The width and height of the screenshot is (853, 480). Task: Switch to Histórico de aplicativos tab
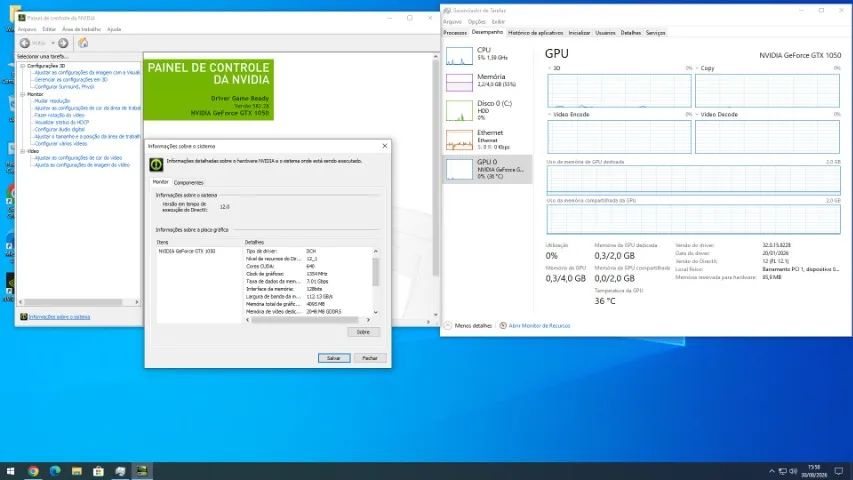click(535, 33)
